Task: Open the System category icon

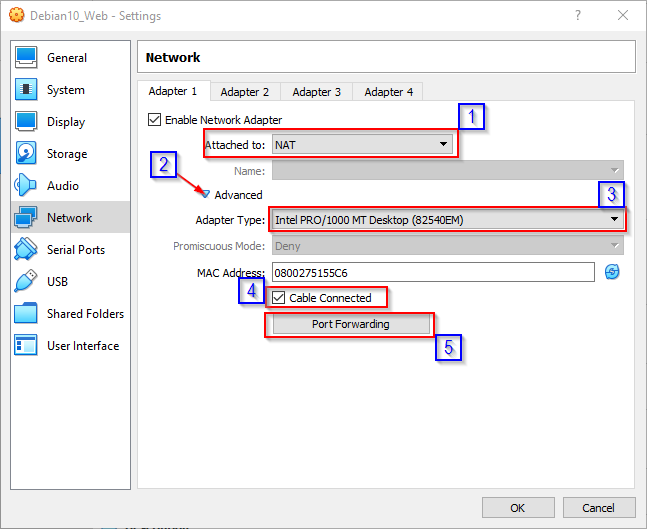Action: click(x=27, y=90)
